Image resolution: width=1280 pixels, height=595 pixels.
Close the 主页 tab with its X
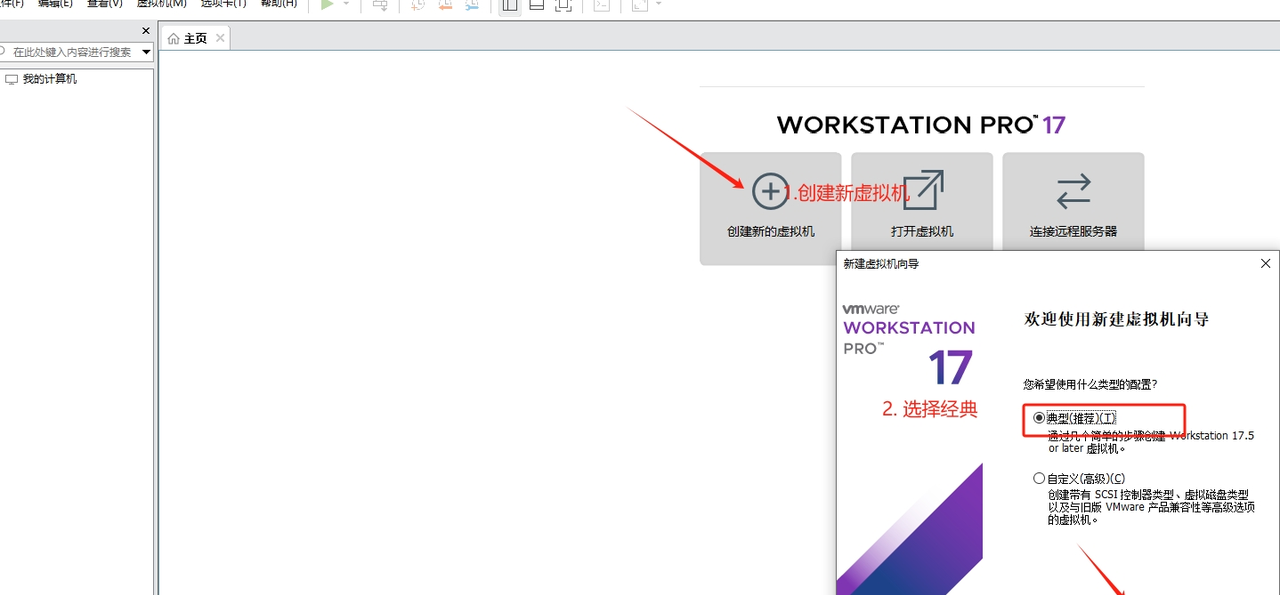220,38
